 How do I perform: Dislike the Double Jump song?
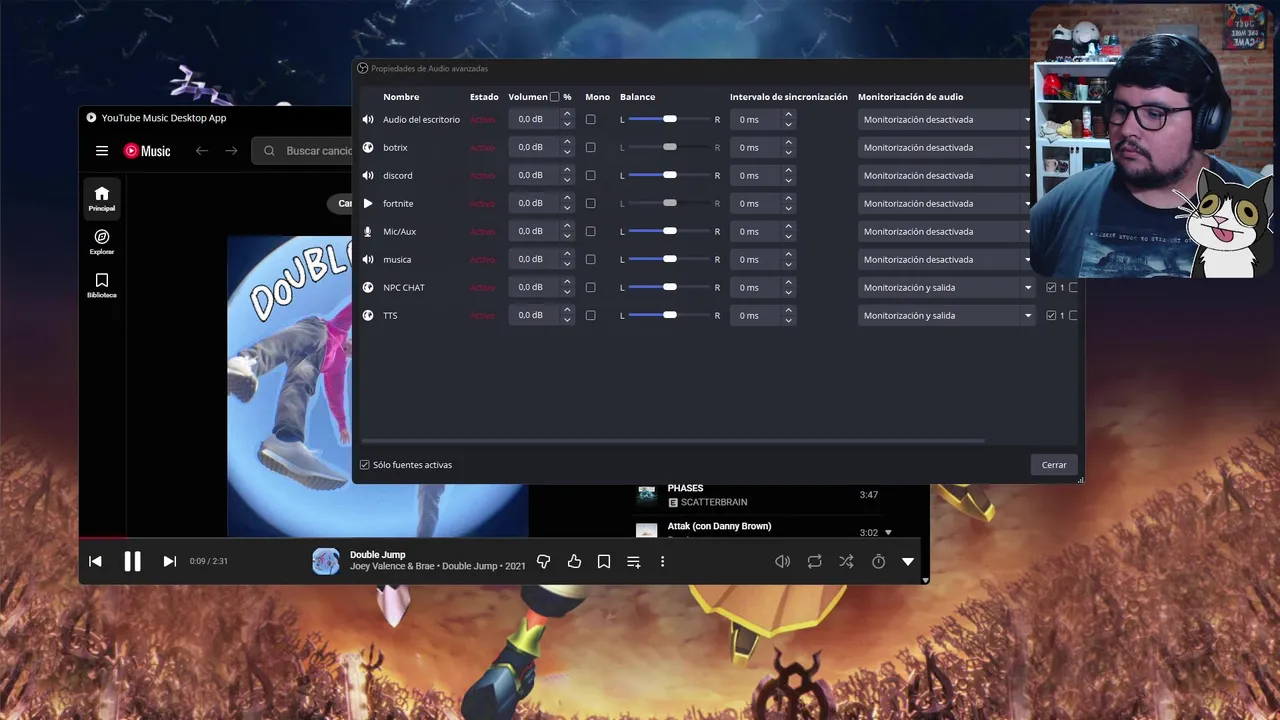pyautogui.click(x=544, y=562)
